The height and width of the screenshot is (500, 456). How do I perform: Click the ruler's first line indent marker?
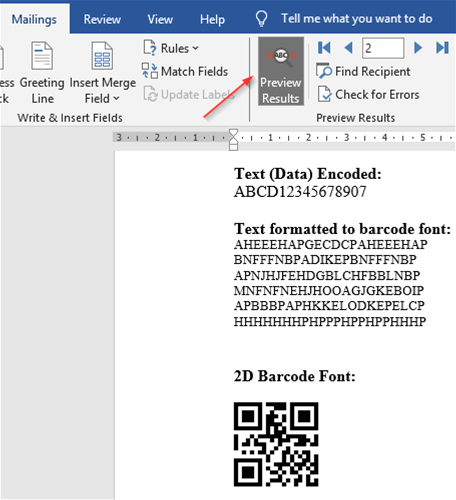click(233, 133)
